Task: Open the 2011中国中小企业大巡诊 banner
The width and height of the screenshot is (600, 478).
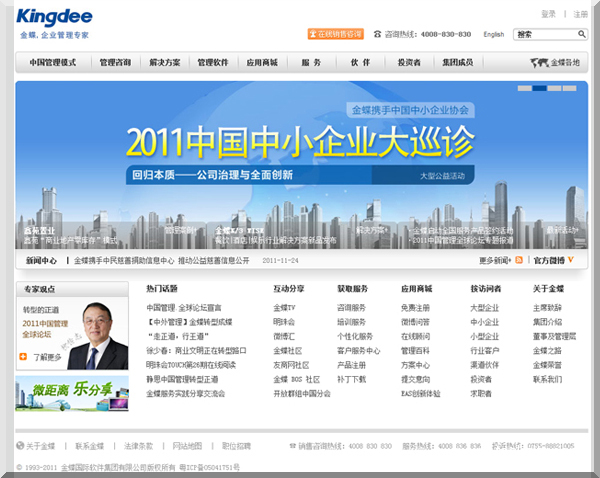Action: (300, 142)
